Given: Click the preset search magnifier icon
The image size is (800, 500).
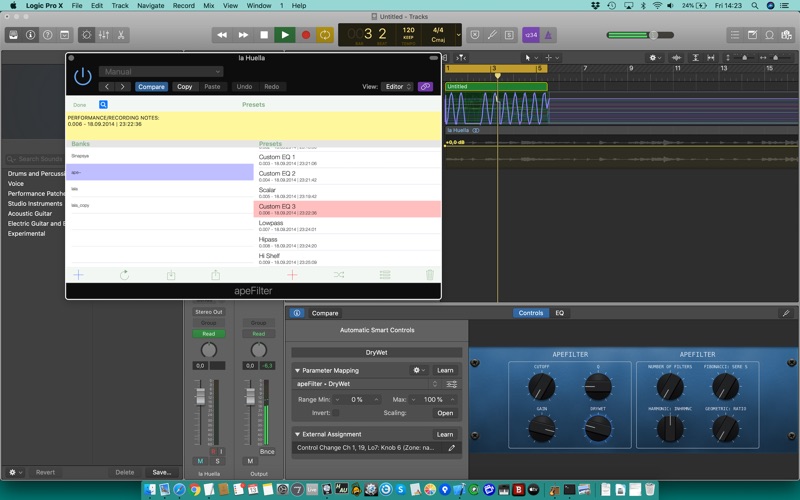Looking at the screenshot, I should [x=103, y=105].
